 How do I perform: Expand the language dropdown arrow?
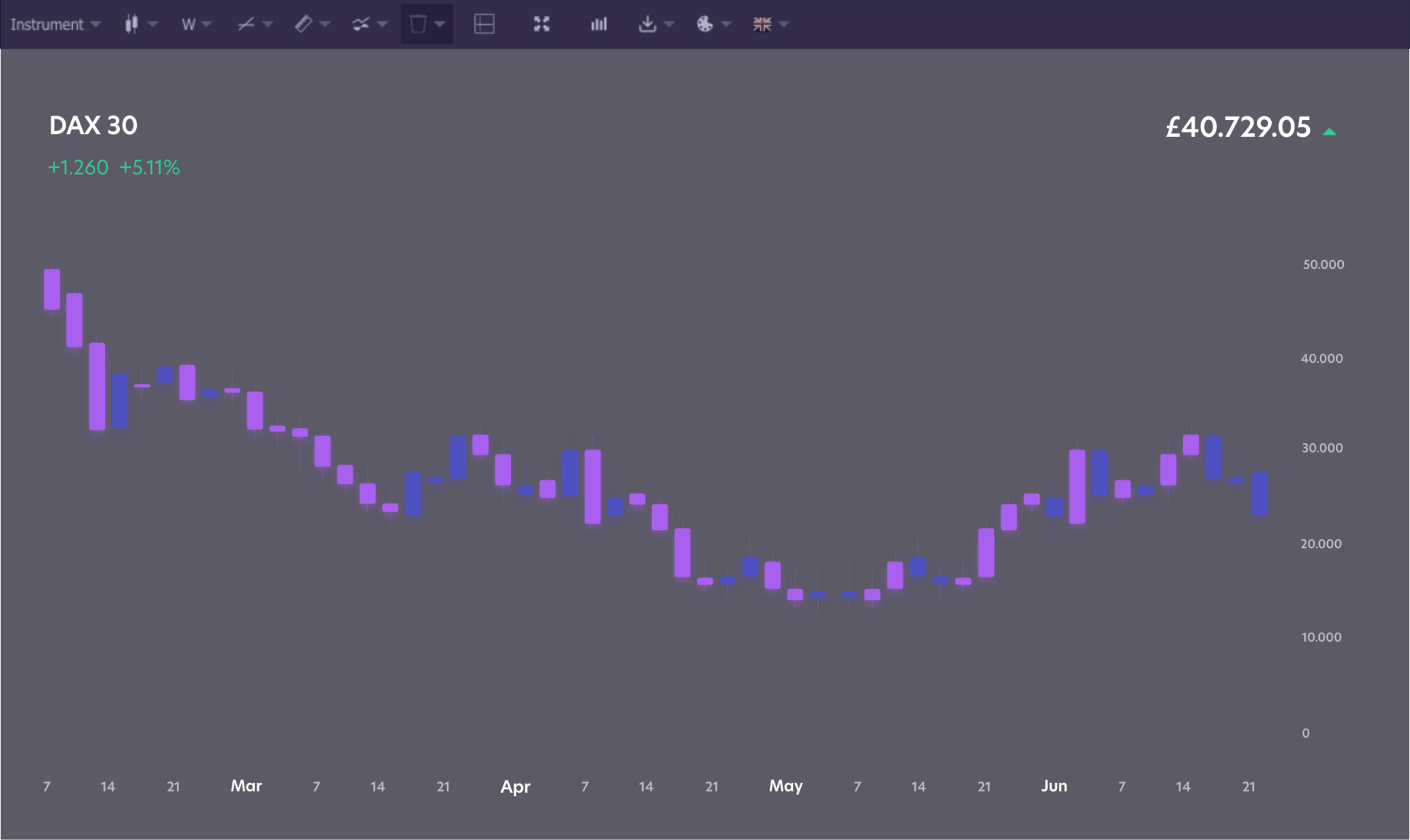click(783, 24)
